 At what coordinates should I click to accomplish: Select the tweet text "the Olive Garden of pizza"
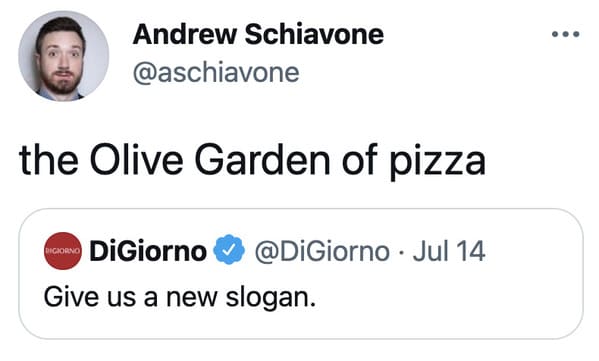(x=252, y=160)
